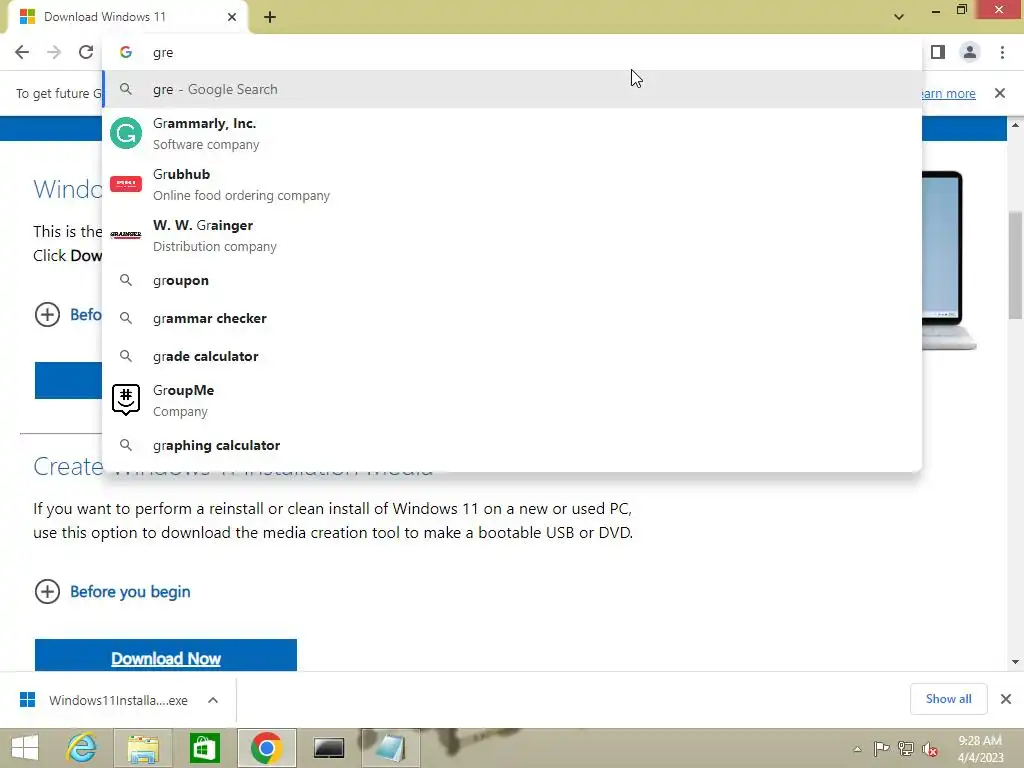Expand the lower 'Before you begin' plus icon
The width and height of the screenshot is (1024, 768).
(47, 592)
